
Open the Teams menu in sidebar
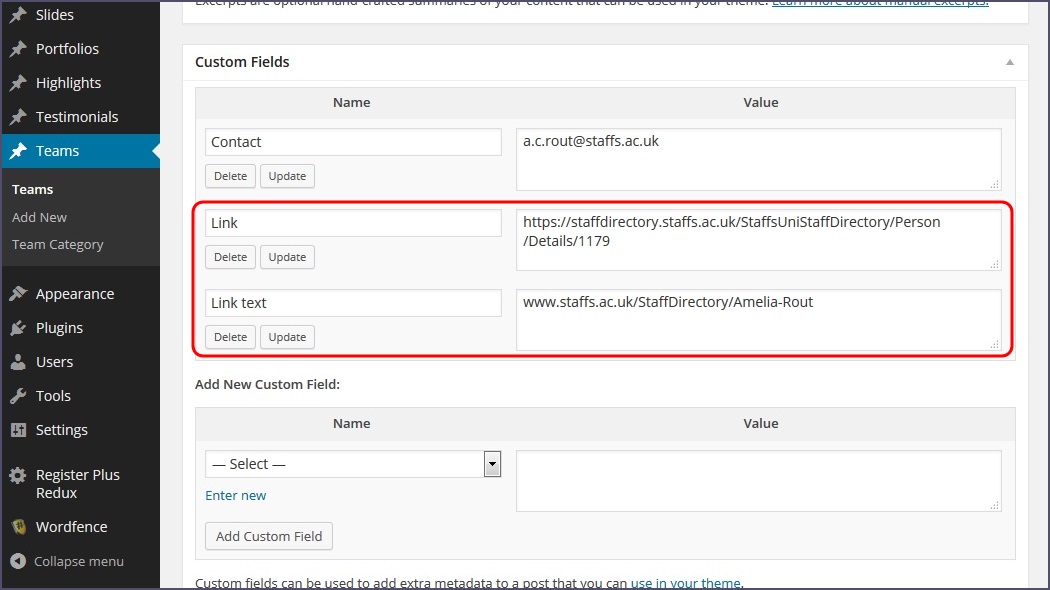click(57, 151)
